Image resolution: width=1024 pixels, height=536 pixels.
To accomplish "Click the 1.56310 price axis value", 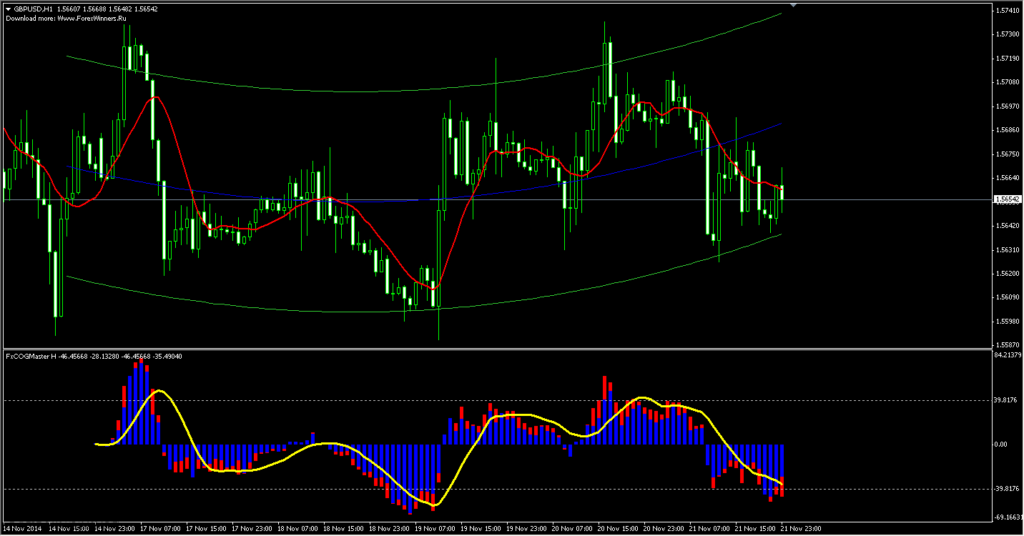I will [x=1007, y=249].
